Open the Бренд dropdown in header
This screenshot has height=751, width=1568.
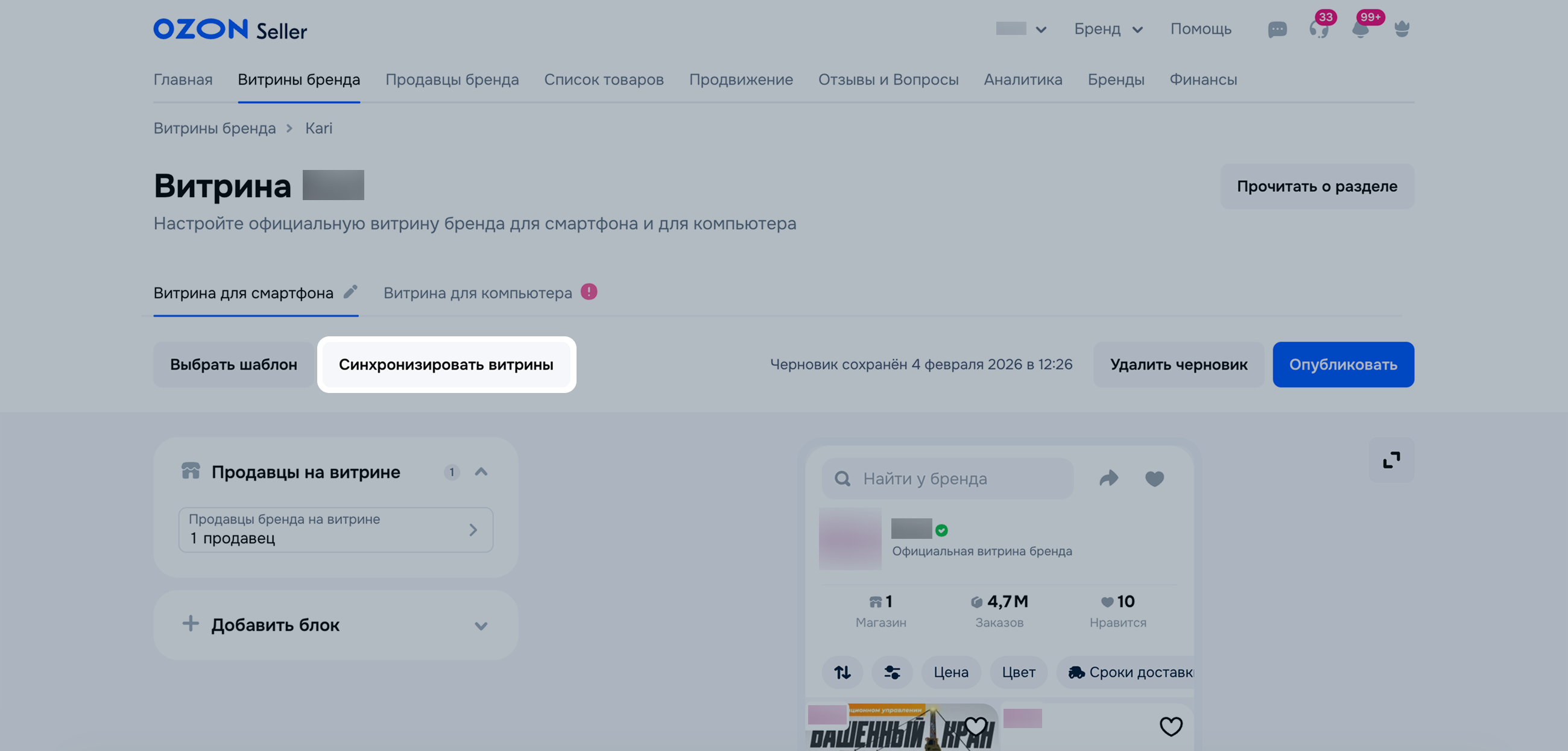click(x=1108, y=29)
